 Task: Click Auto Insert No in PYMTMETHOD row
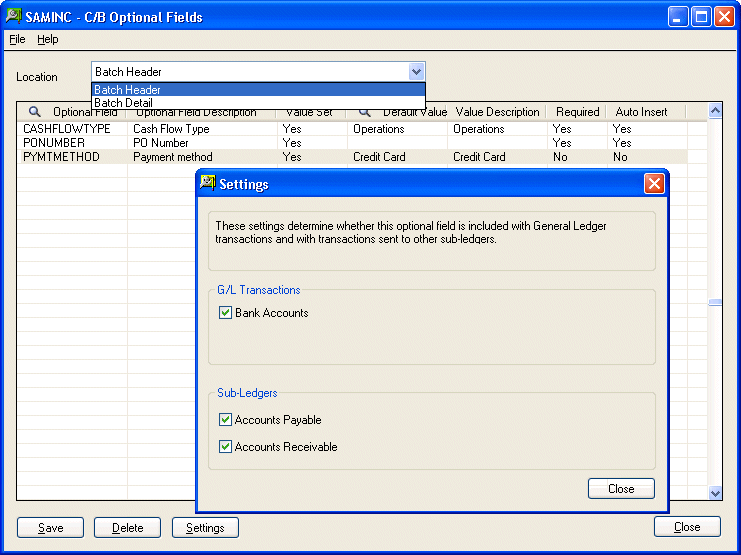pos(647,157)
